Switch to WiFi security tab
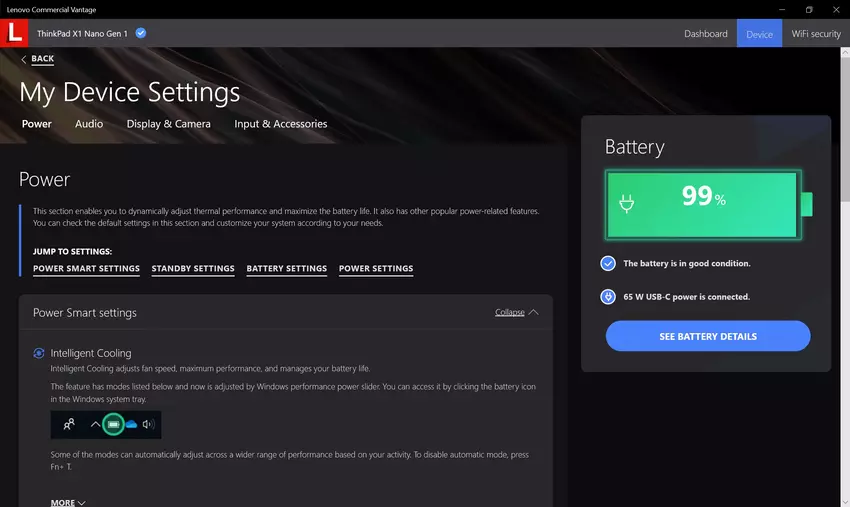This screenshot has height=507, width=850. click(x=815, y=34)
